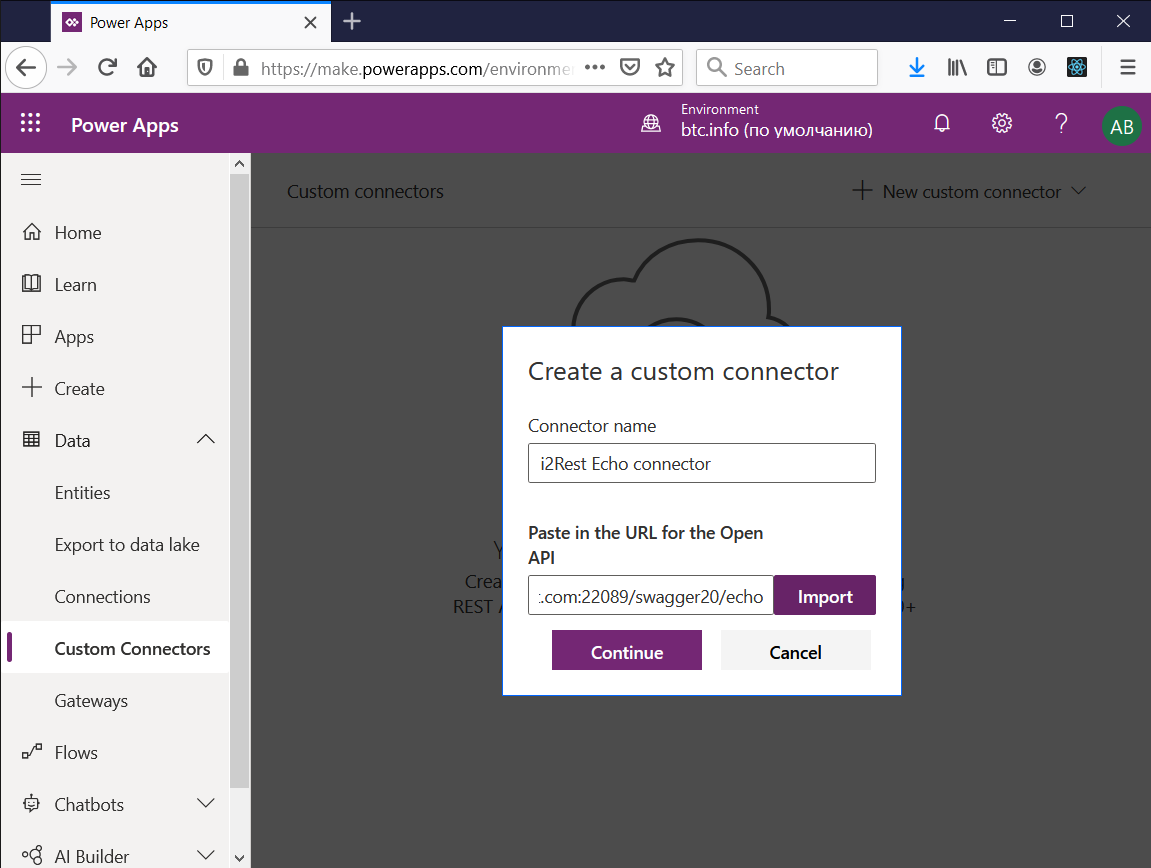Viewport: 1151px width, 868px height.
Task: Click the Apps grid icon in sidebar
Action: click(x=32, y=335)
